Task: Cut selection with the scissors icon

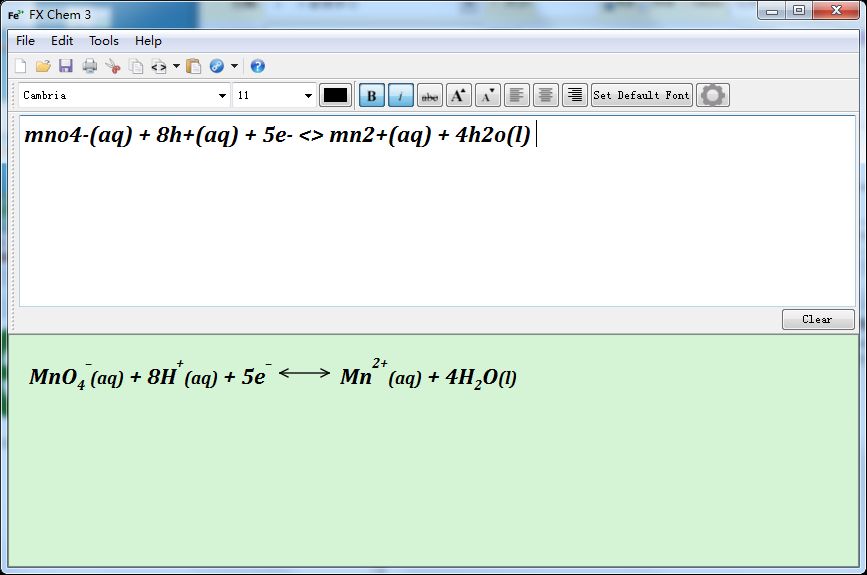Action: point(113,67)
